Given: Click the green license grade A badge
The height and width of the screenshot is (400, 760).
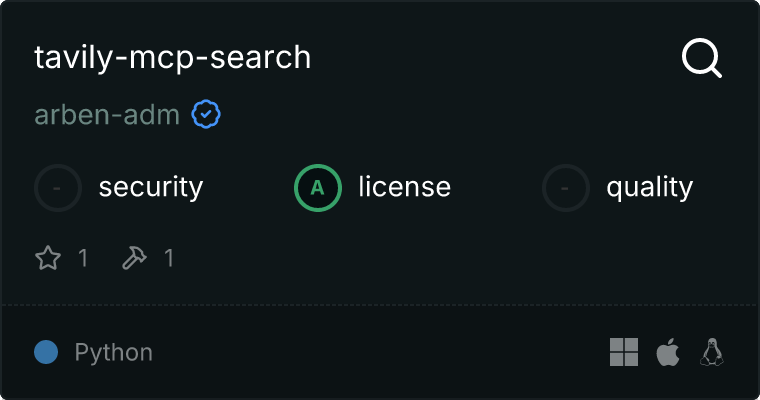Looking at the screenshot, I should (318, 187).
